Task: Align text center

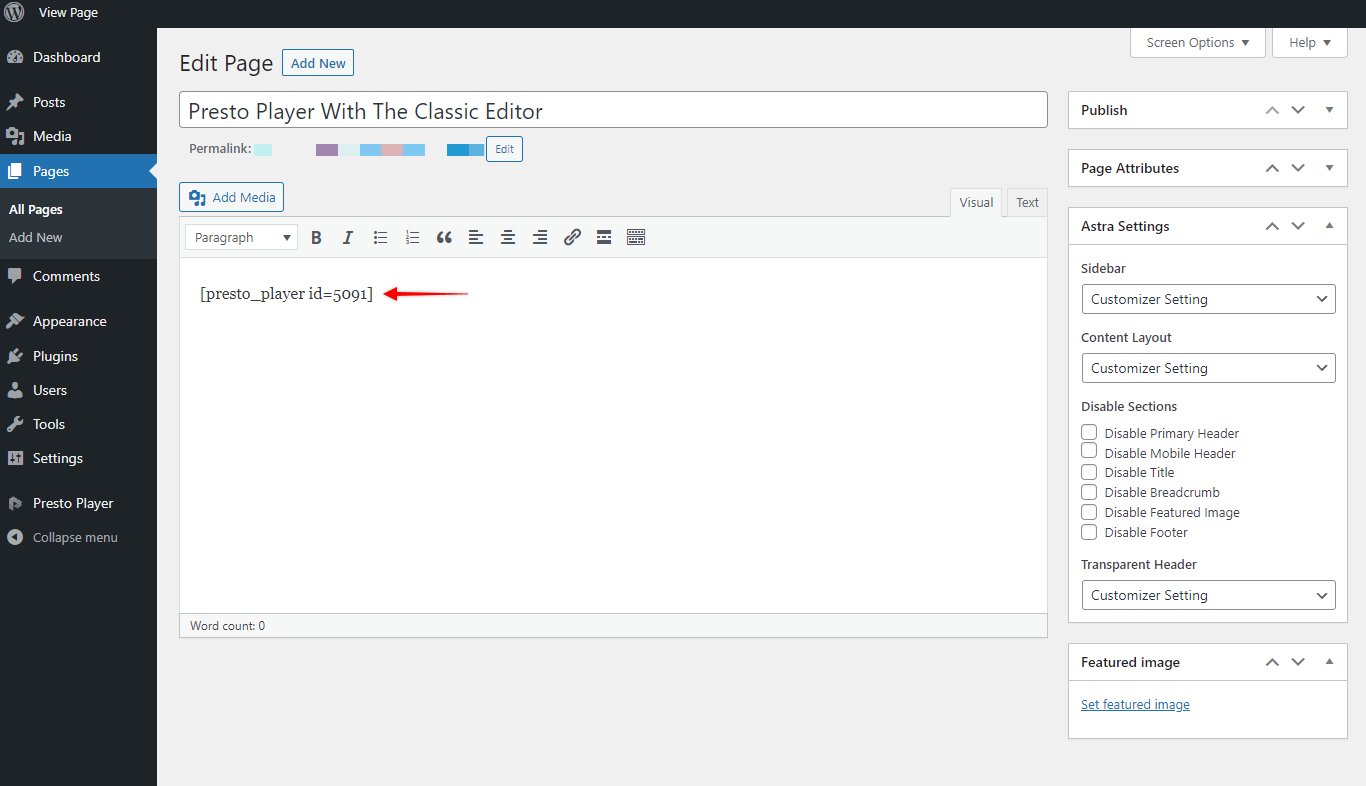Action: 508,237
